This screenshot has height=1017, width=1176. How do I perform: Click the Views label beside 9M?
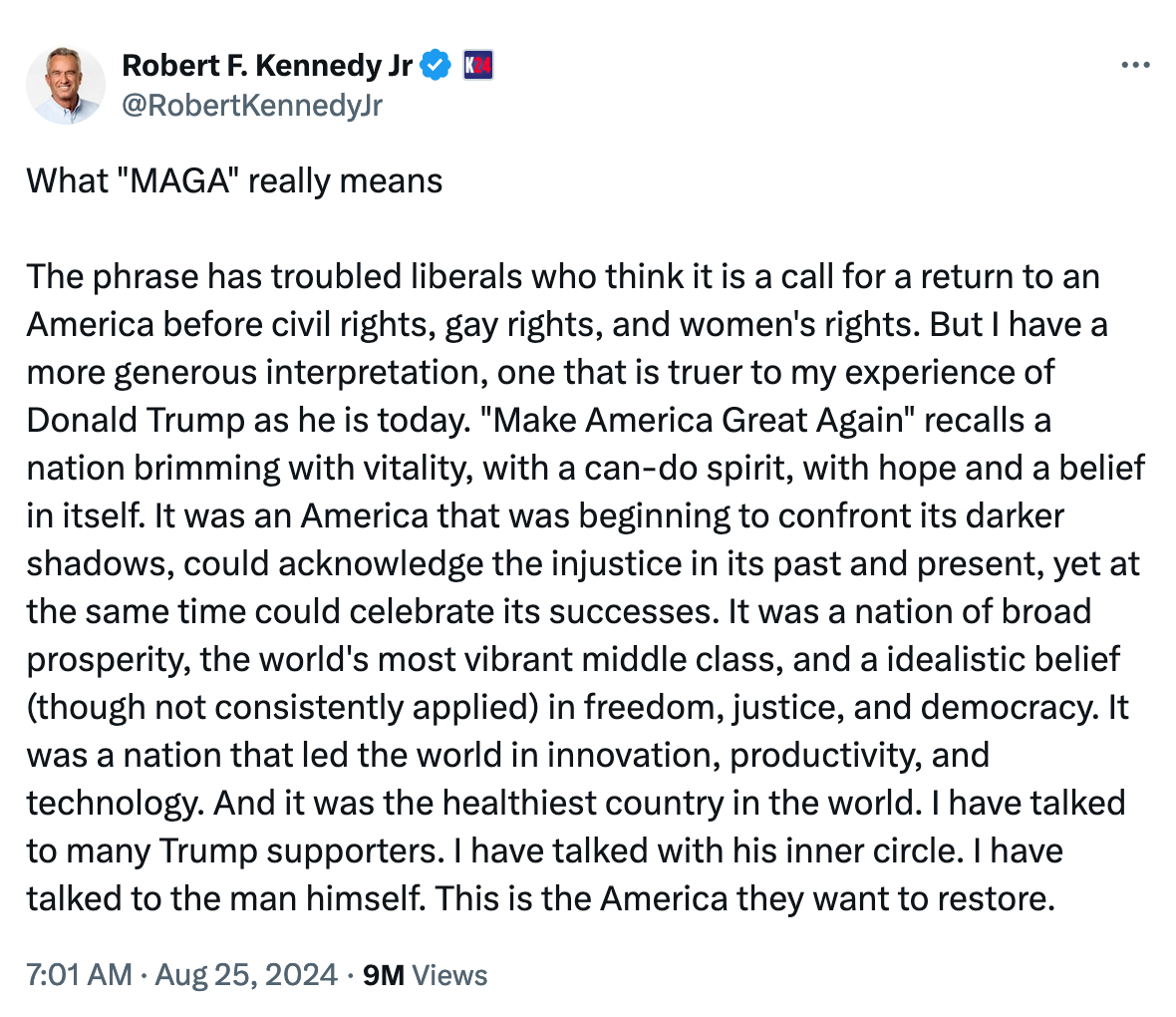[x=449, y=974]
